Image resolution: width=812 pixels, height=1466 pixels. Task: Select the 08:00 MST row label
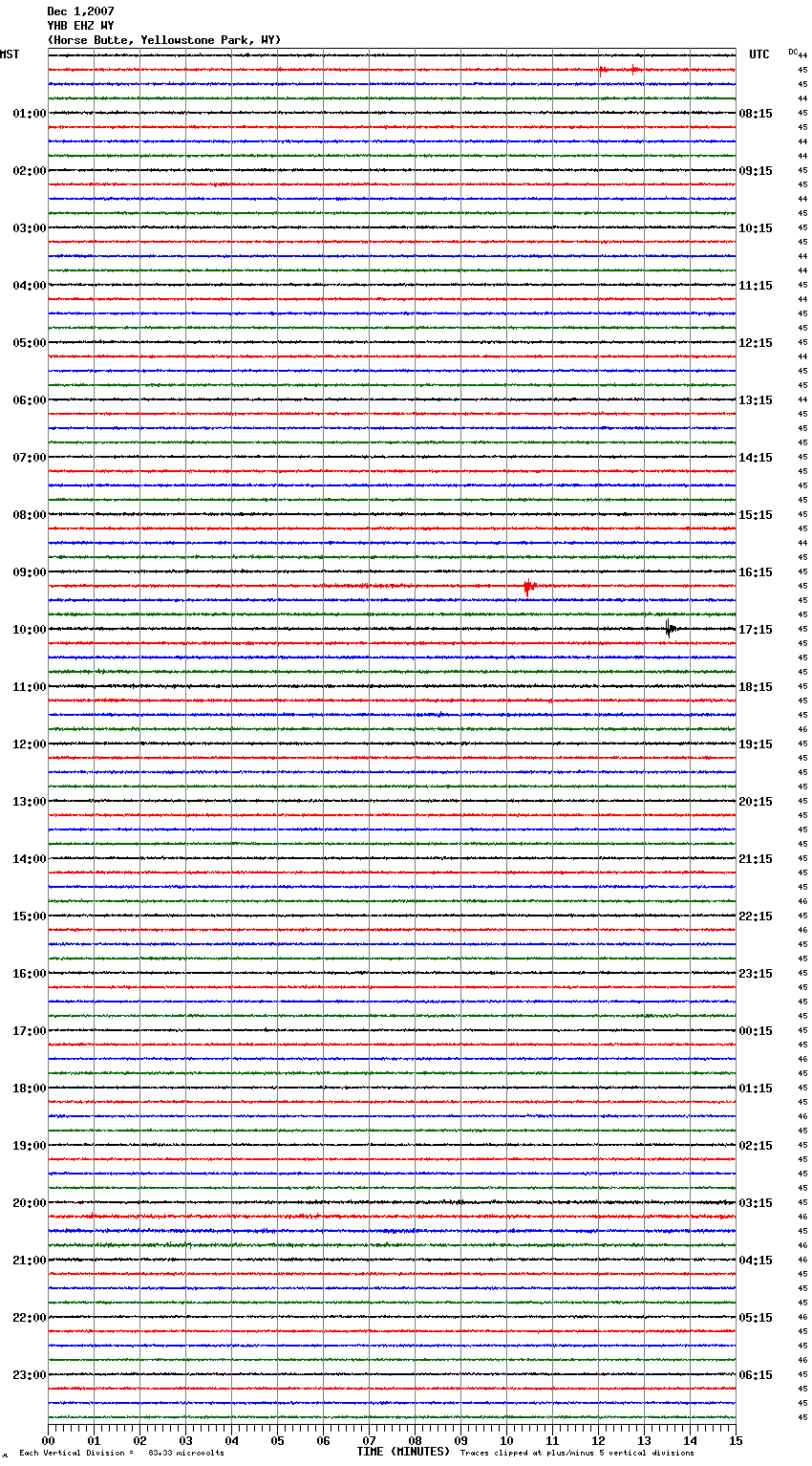tap(30, 515)
